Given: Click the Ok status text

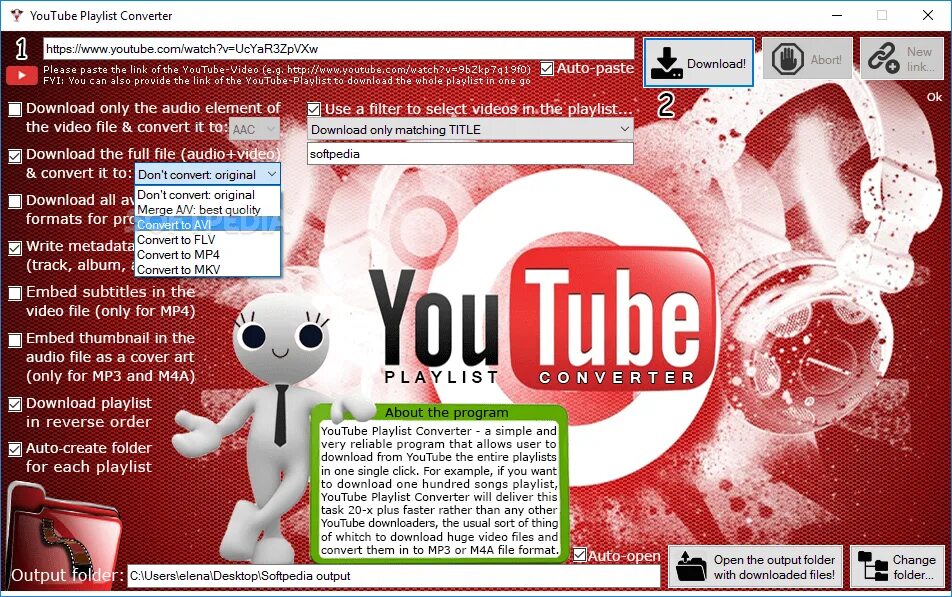Looking at the screenshot, I should [934, 97].
